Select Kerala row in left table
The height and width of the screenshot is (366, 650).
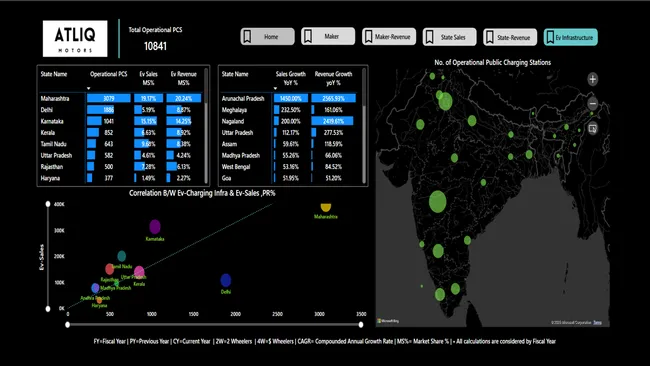(121, 133)
